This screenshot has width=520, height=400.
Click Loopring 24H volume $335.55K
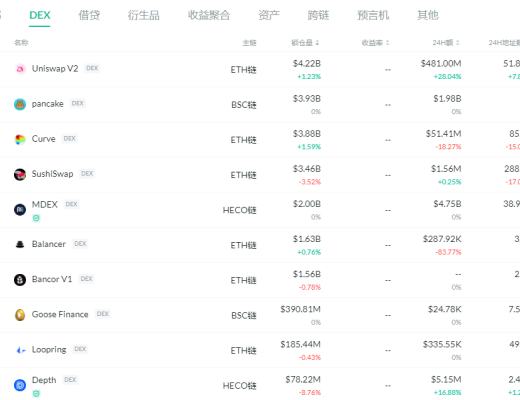[442, 344]
